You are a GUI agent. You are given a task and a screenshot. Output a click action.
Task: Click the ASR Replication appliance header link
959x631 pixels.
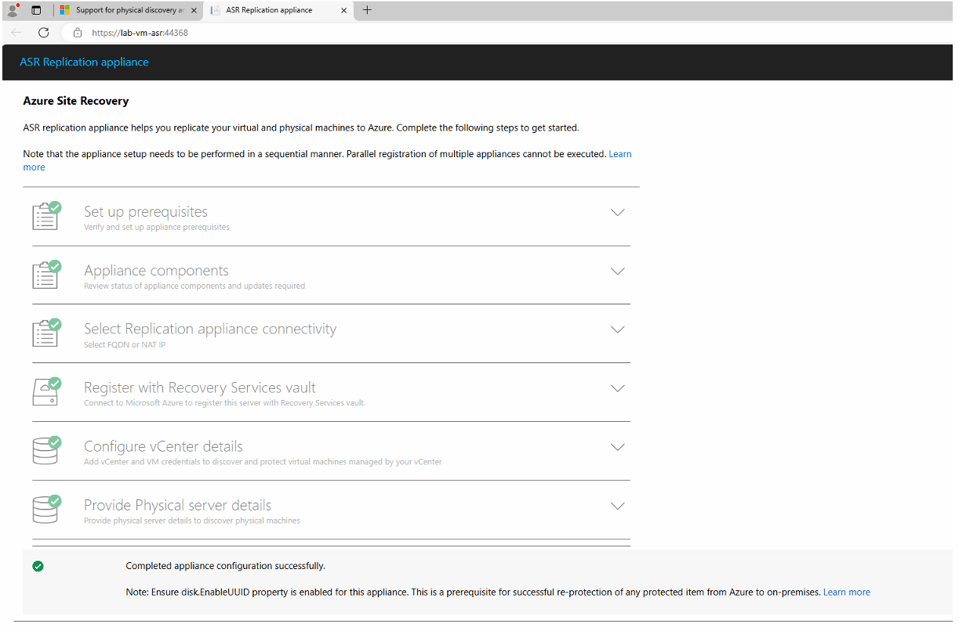[x=84, y=62]
